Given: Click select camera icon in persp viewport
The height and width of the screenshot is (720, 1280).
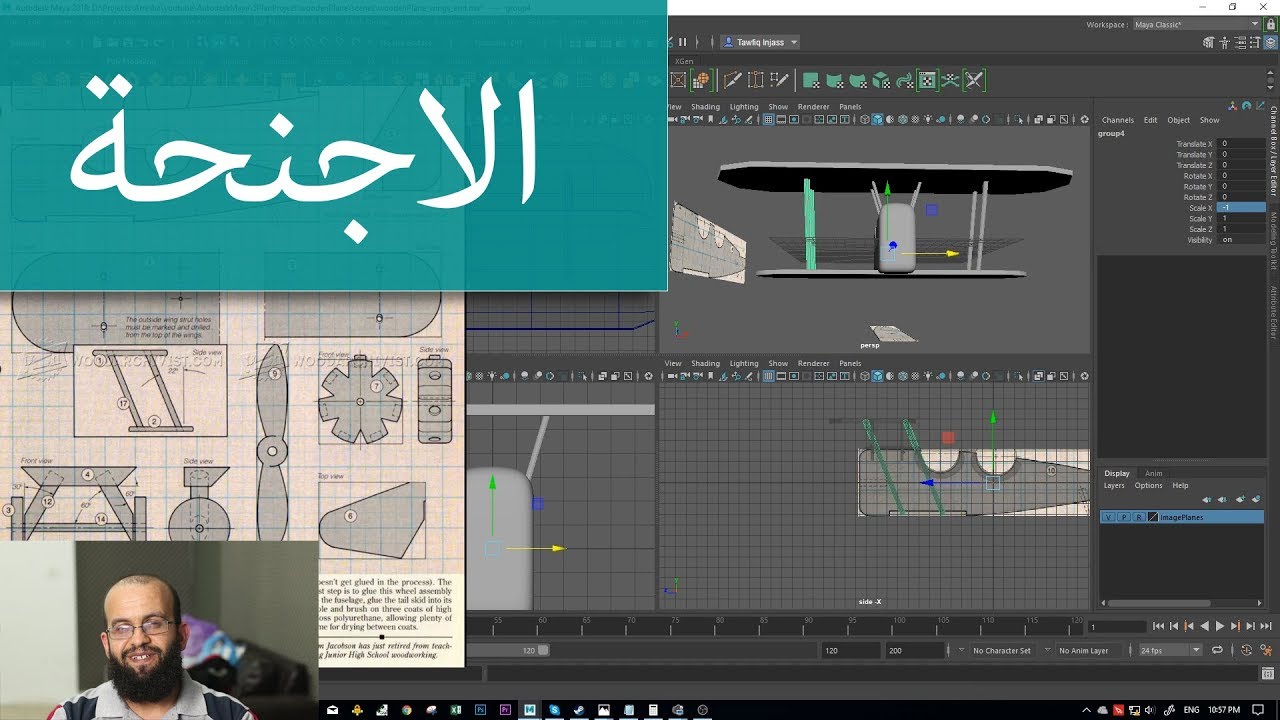Looking at the screenshot, I should tap(672, 119).
